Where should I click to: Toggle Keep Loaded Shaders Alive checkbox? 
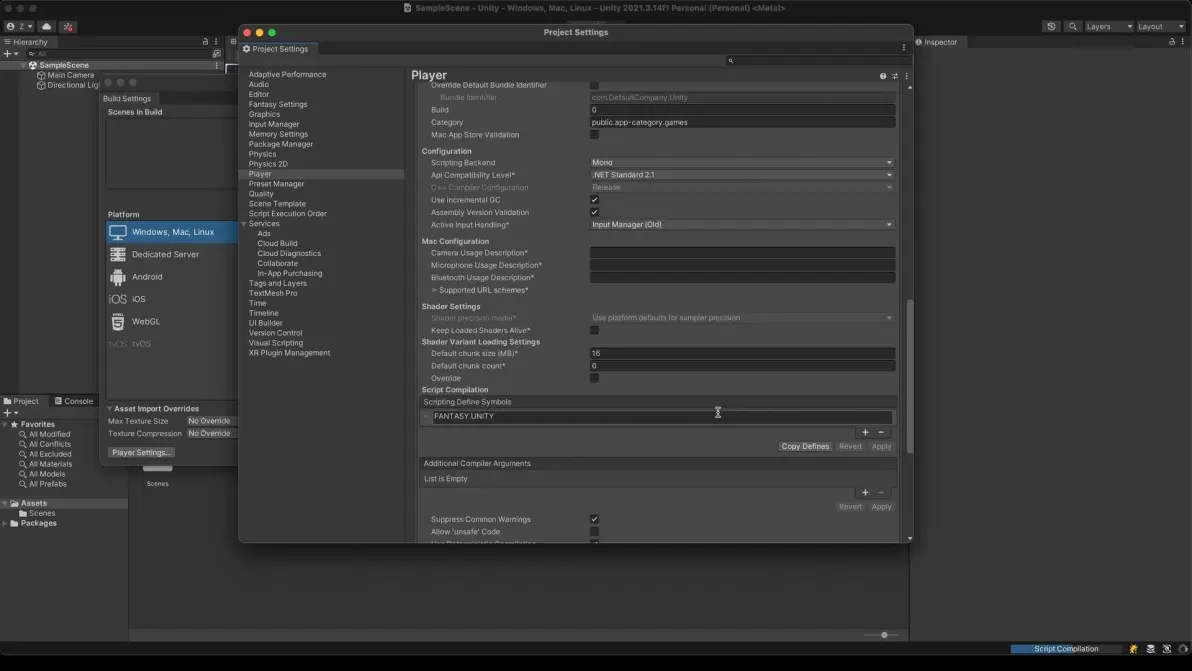coord(594,331)
